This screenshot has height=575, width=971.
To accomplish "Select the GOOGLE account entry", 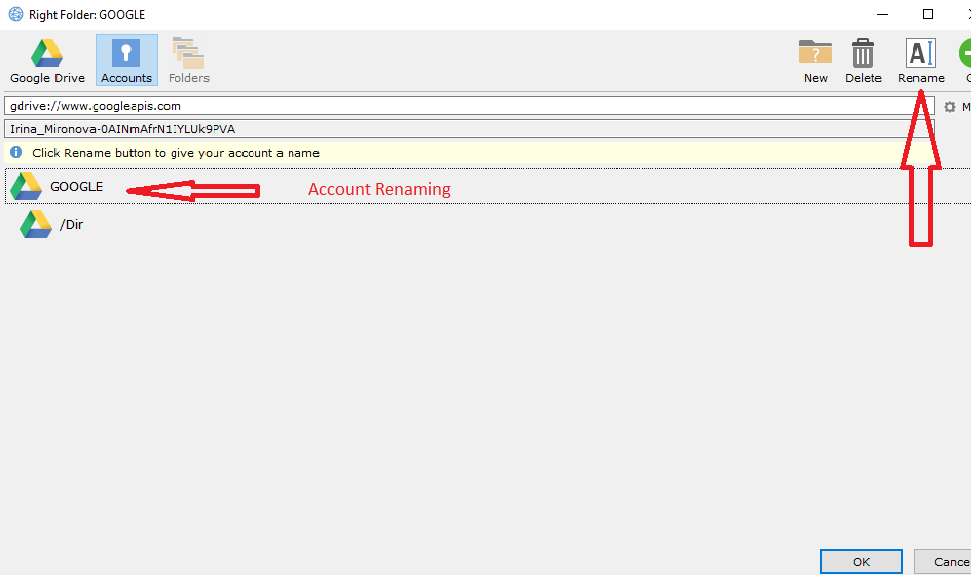I will [76, 187].
